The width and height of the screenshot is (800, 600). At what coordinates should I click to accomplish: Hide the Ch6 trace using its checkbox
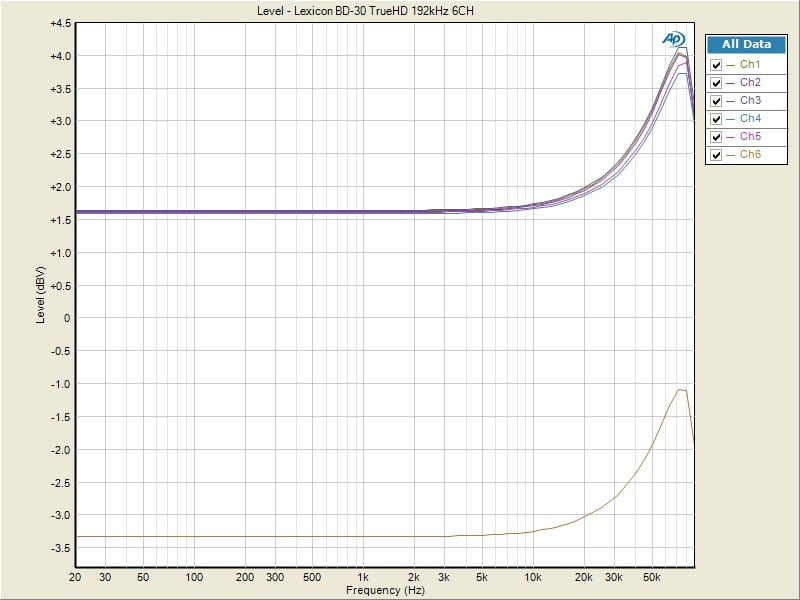click(x=716, y=155)
